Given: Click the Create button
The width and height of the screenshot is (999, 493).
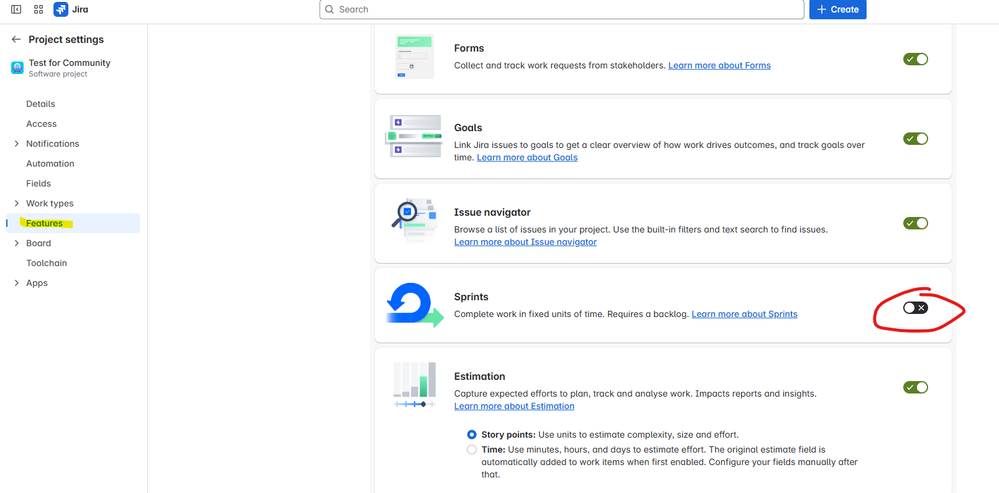Looking at the screenshot, I should coord(838,10).
